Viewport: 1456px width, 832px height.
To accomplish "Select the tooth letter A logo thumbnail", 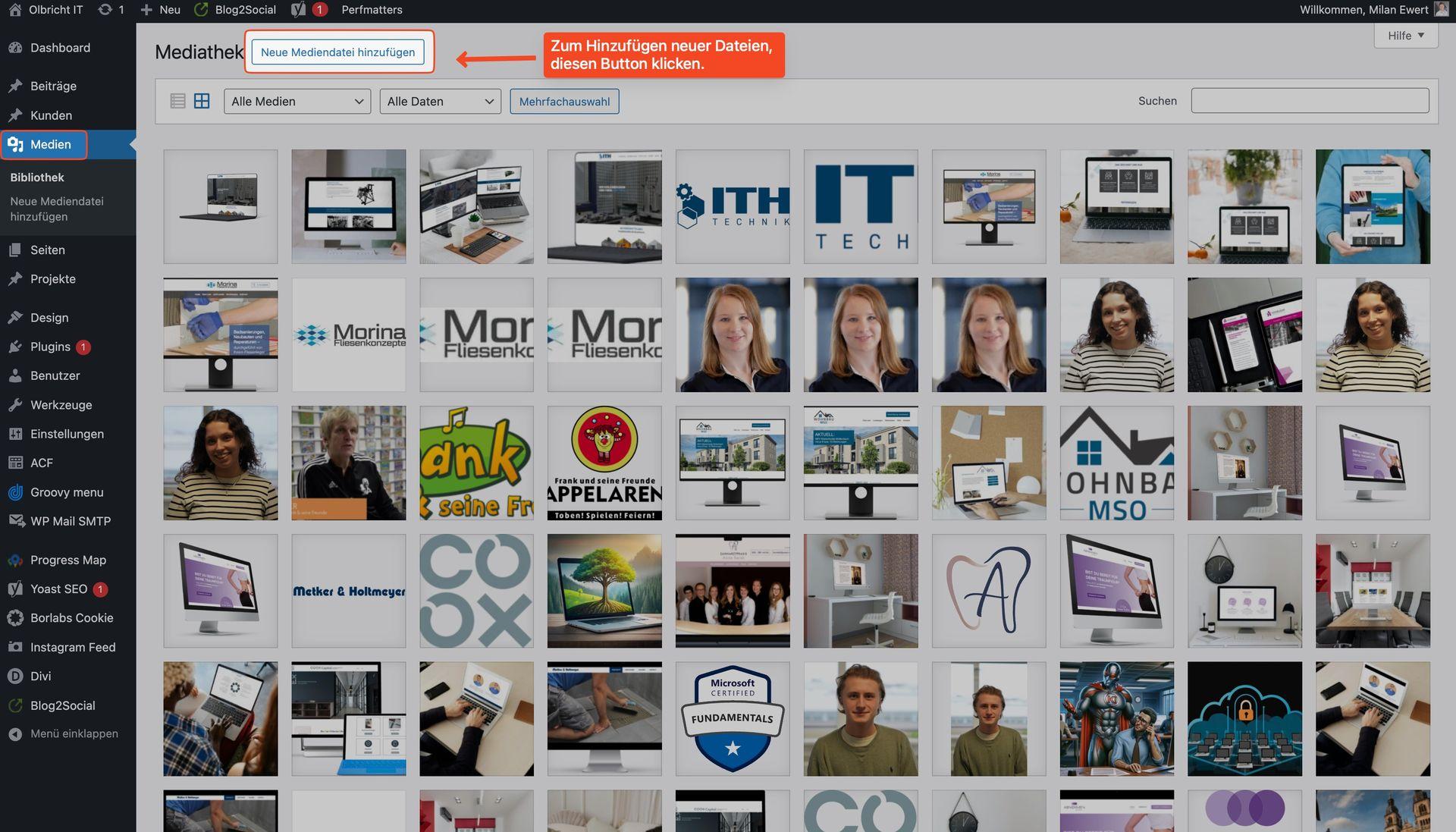I will coord(989,591).
